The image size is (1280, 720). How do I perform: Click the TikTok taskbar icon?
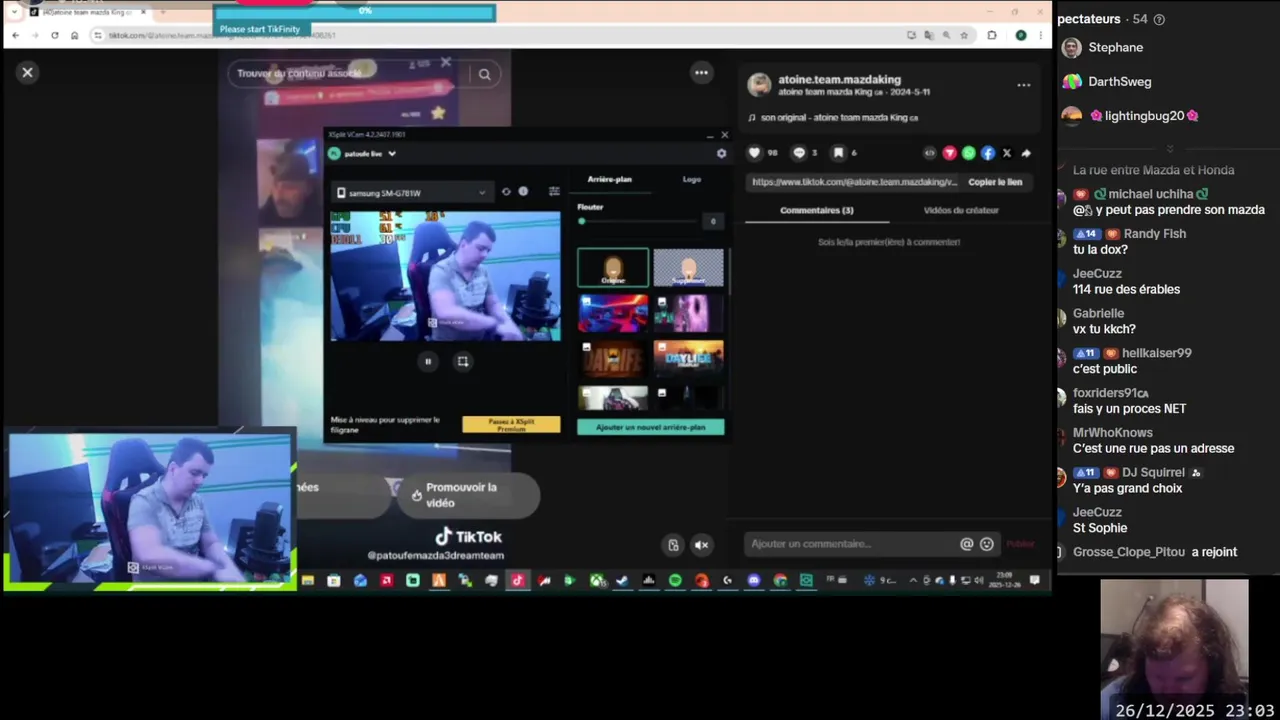coord(517,580)
